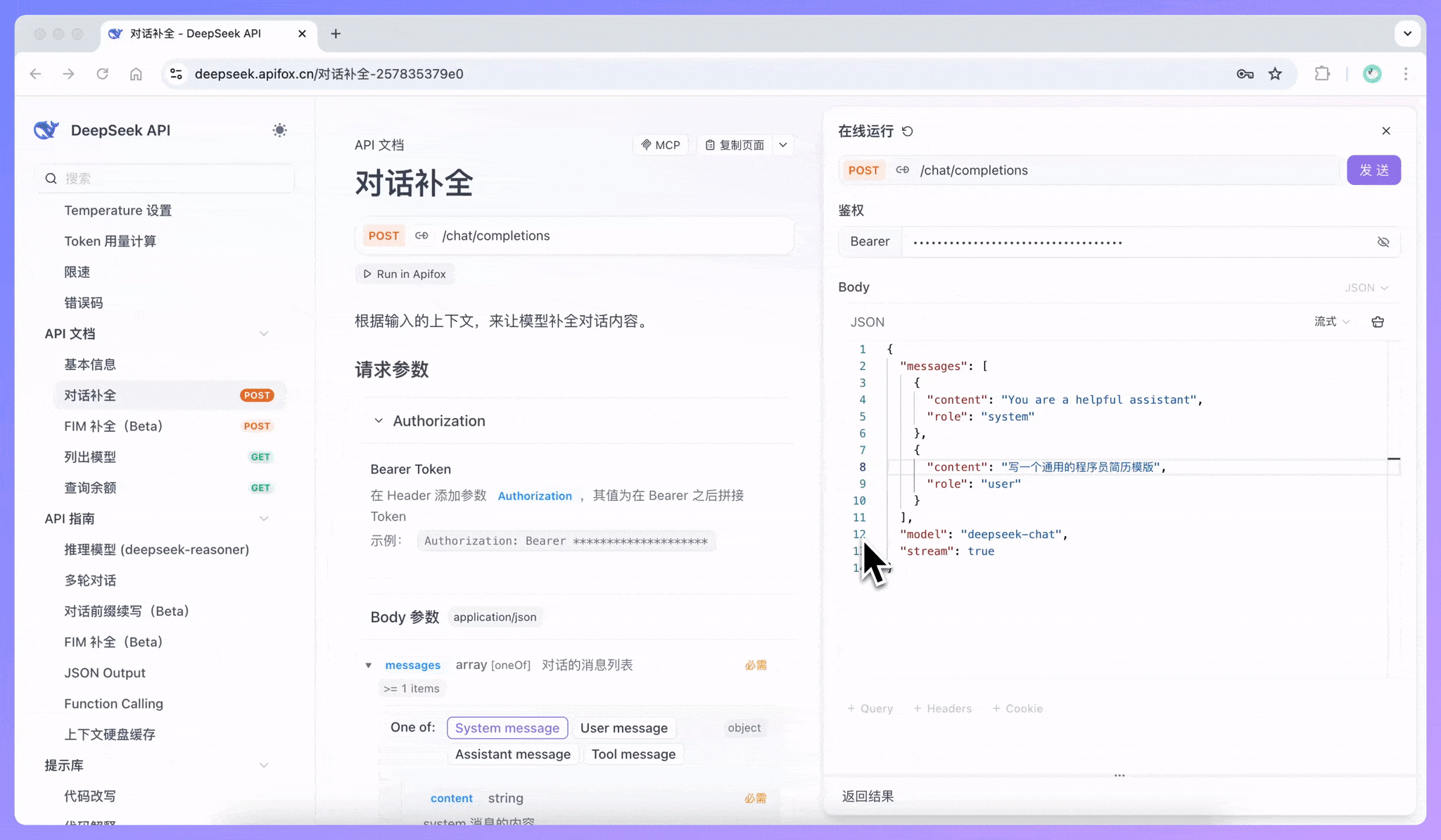Bookmark this page with the star icon
1441x840 pixels.
pos(1275,74)
